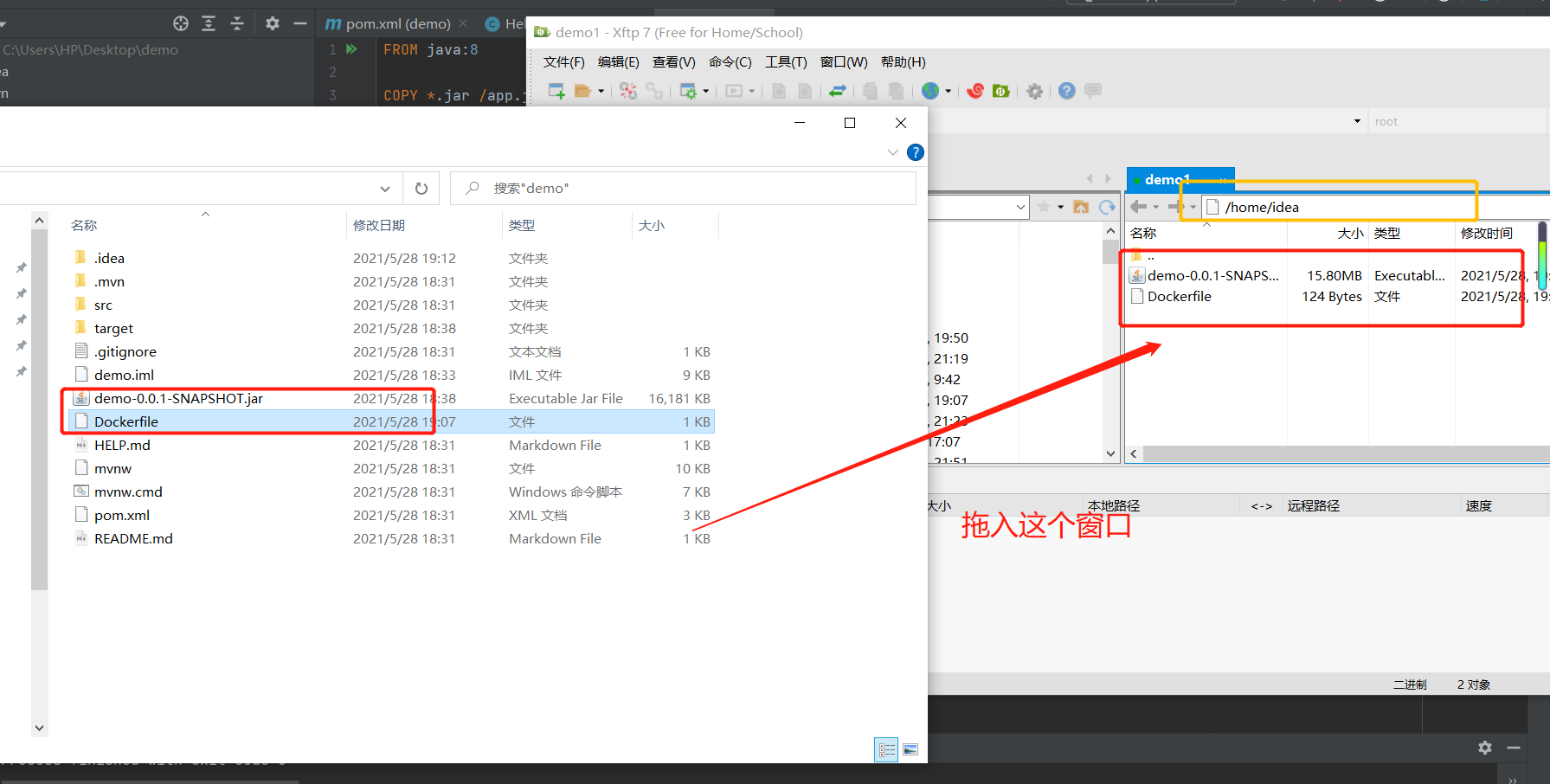Open Xftp Options gear icon
This screenshot has width=1550, height=784.
[1034, 91]
